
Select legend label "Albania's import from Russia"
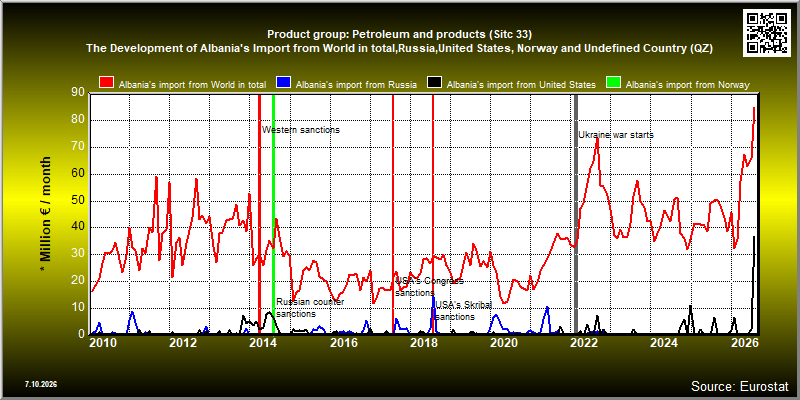click(356, 85)
